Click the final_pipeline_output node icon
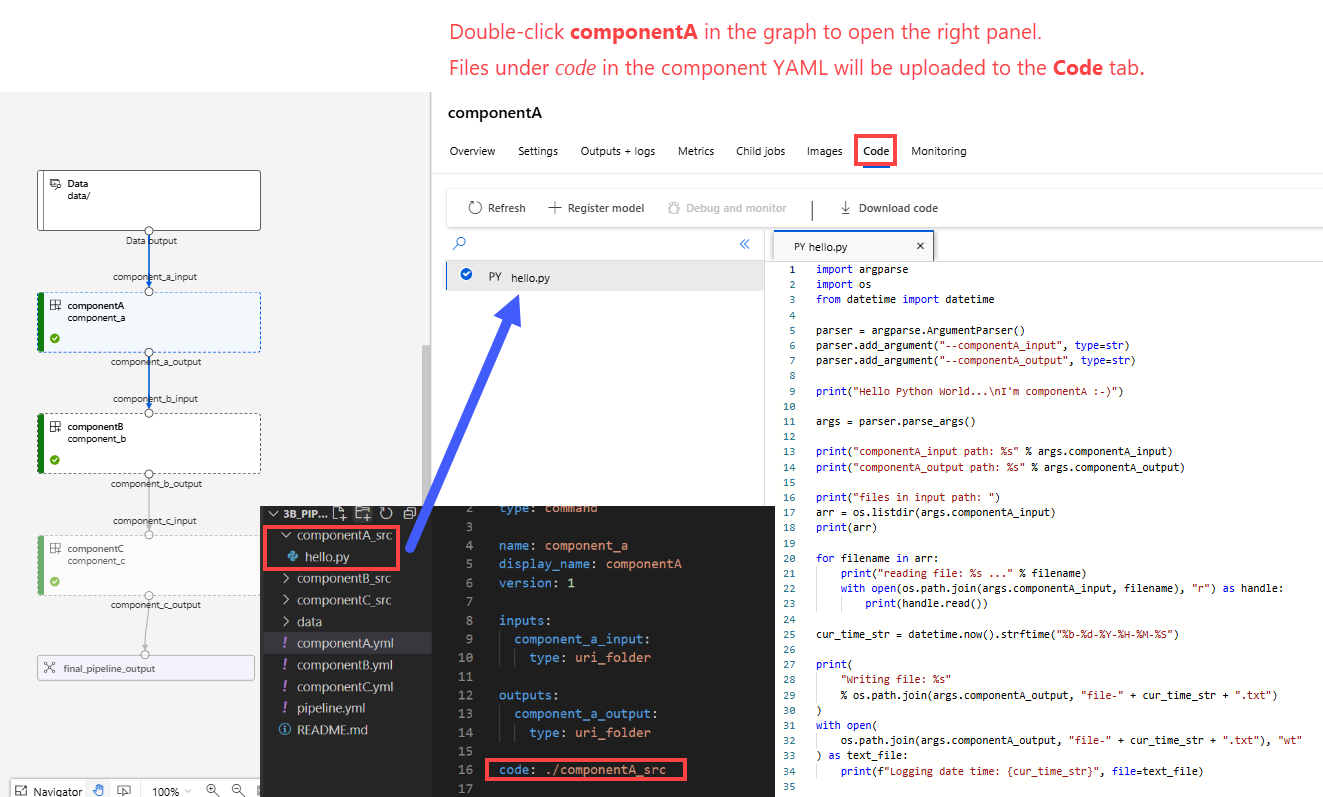Screen dimensions: 1323x797 [x=50, y=668]
